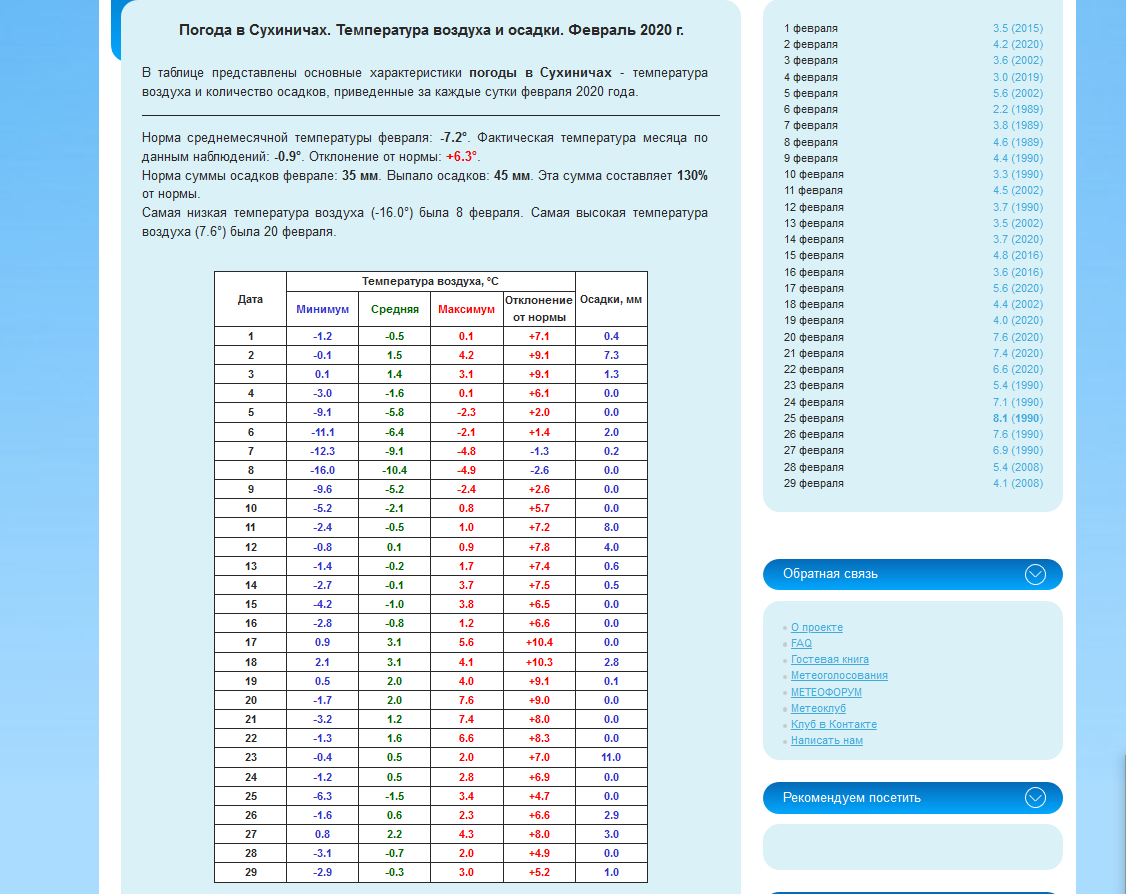
Task: Open the 3.5 (2015) record for 1 февраля
Action: pos(1017,28)
